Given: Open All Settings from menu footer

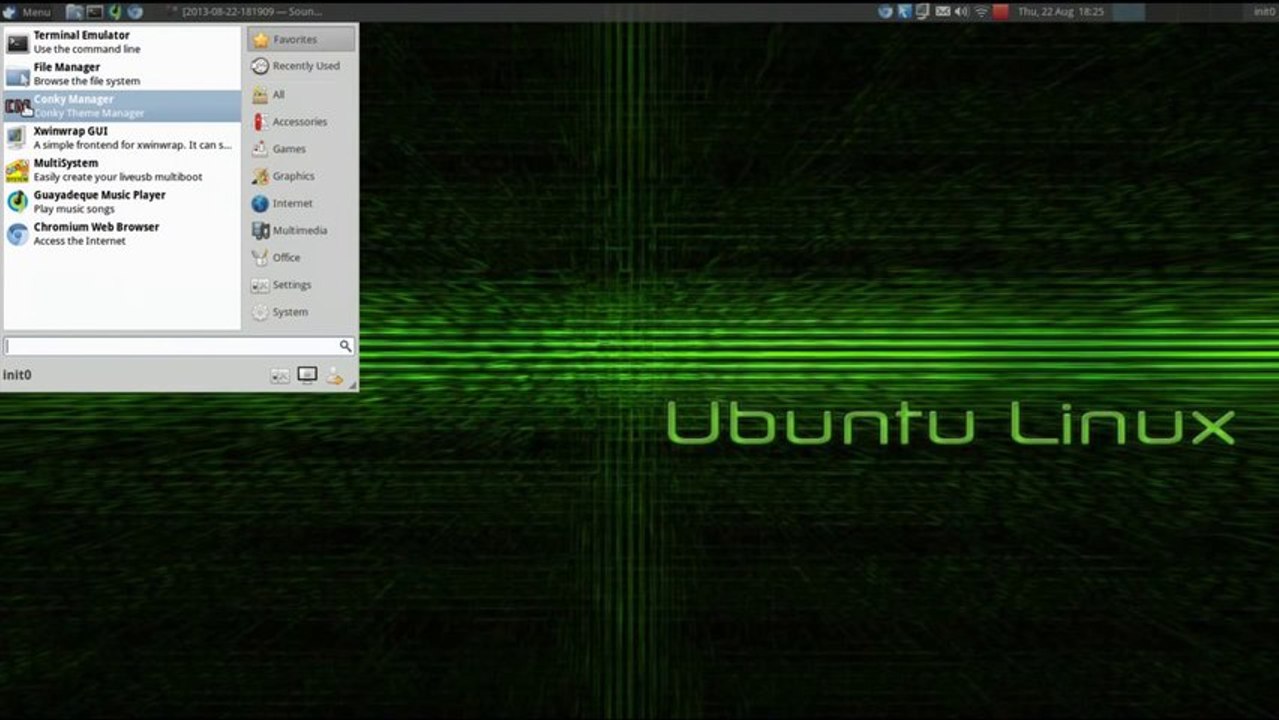Looking at the screenshot, I should coord(280,376).
